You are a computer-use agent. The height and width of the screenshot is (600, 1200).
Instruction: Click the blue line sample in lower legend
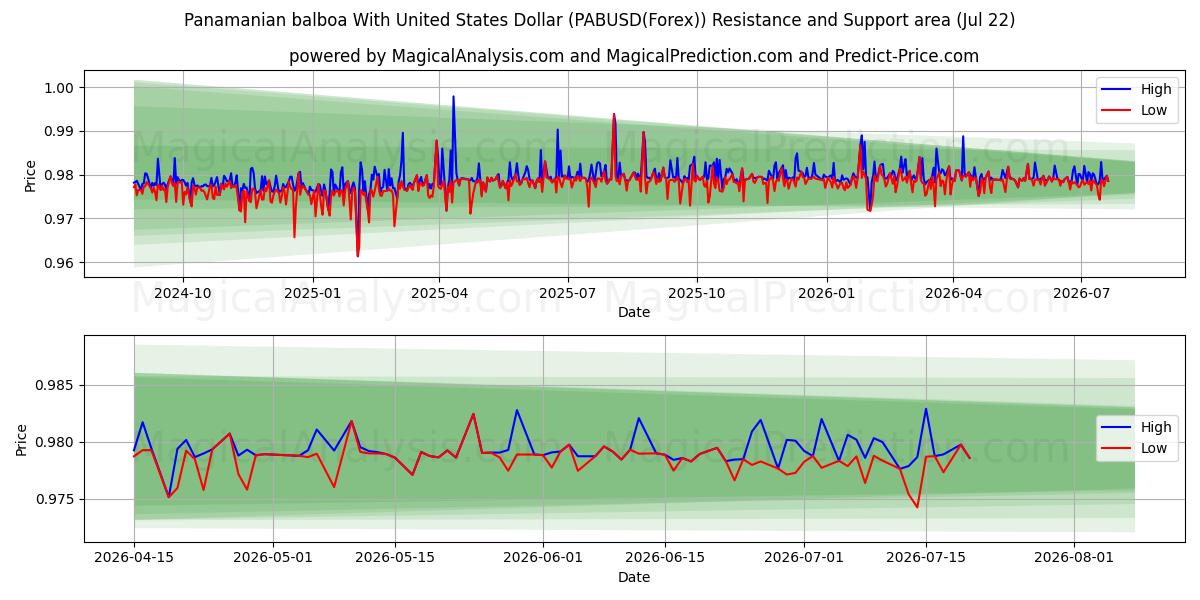point(1117,427)
